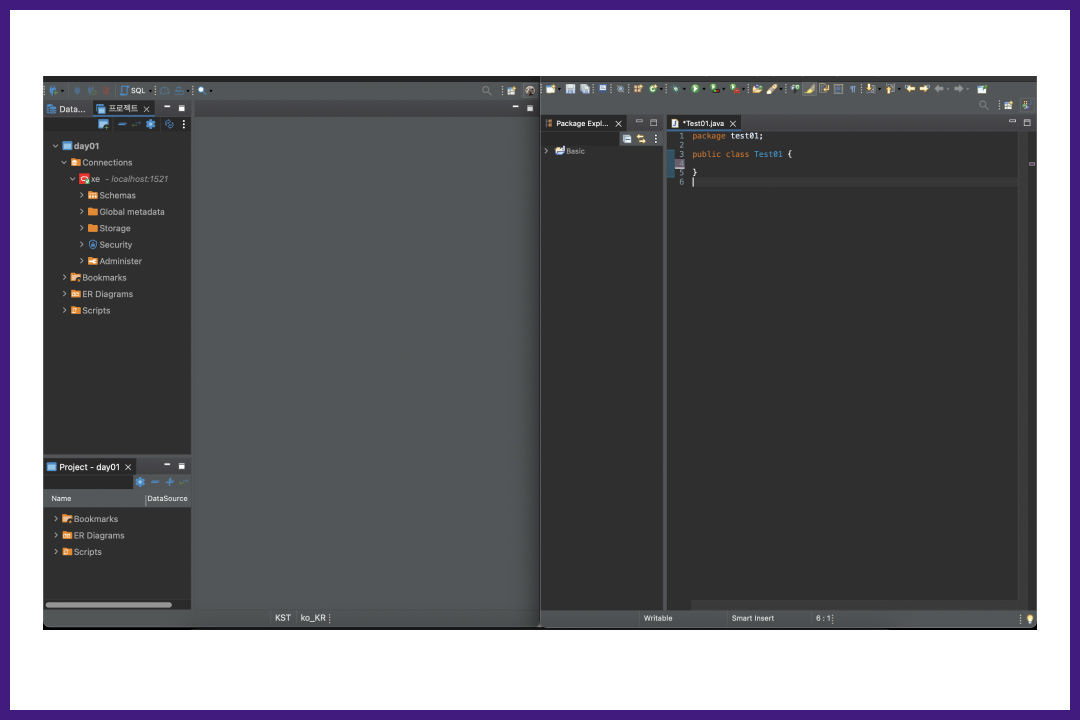Toggle Show Whitespace Characters pilcrow icon
1080x720 pixels.
pyautogui.click(x=853, y=89)
